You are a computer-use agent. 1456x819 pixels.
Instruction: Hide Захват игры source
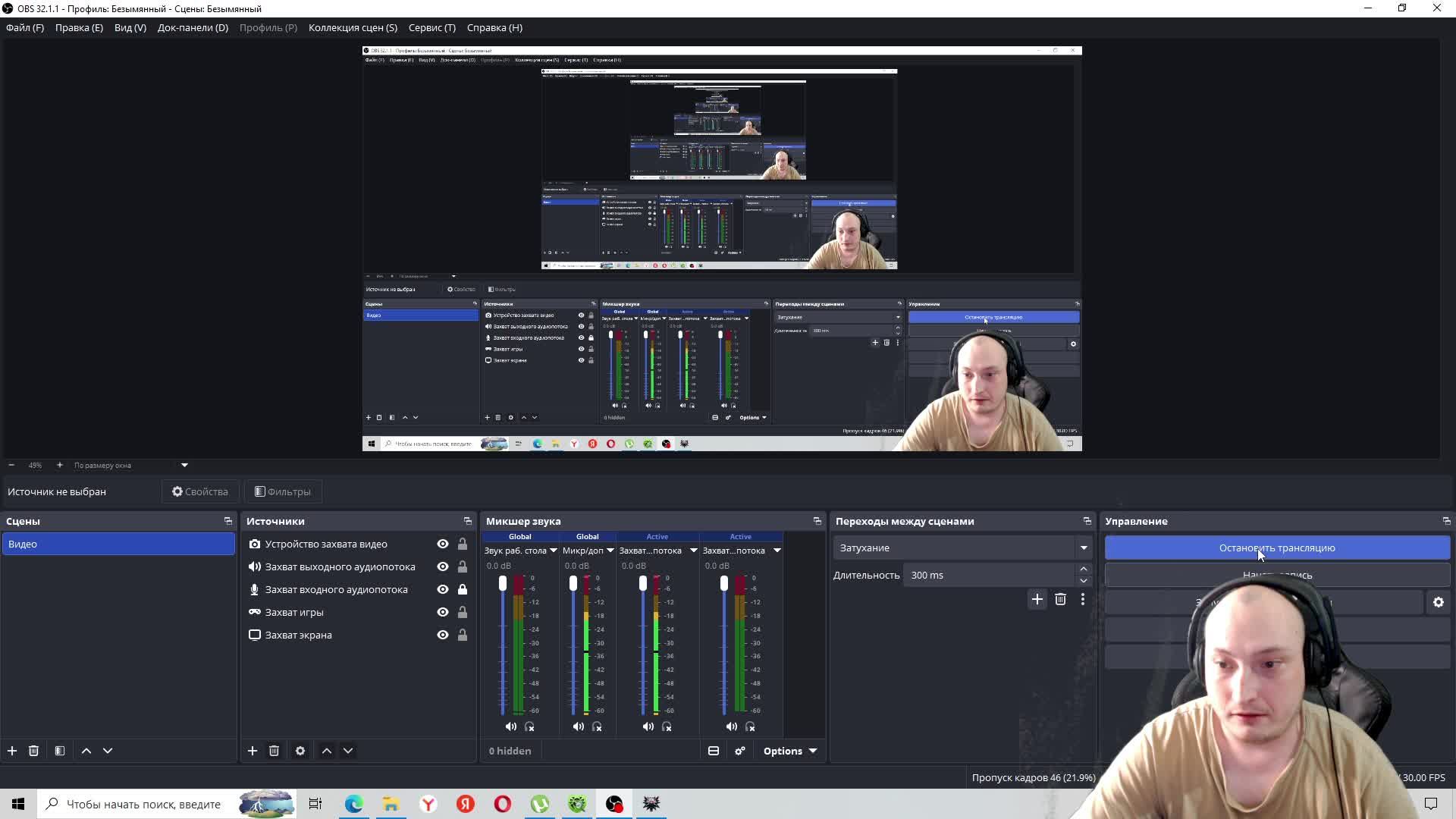point(443,612)
